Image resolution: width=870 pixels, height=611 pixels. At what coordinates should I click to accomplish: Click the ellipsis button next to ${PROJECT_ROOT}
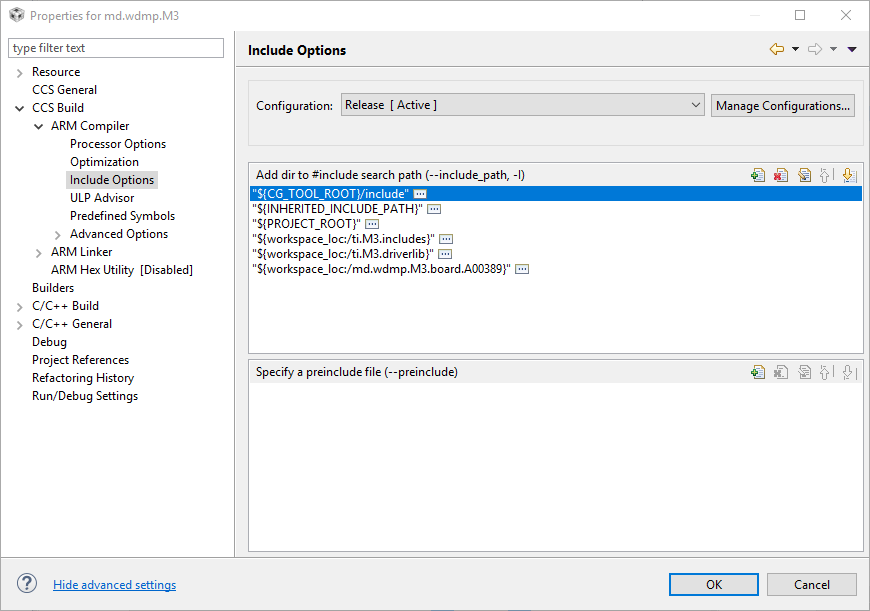372,224
